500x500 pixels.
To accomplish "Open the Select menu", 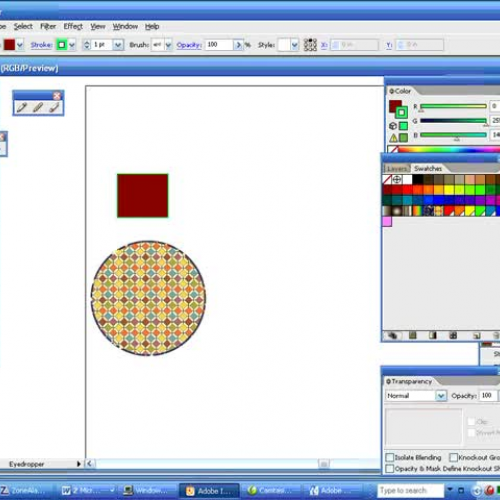I will click(x=23, y=26).
